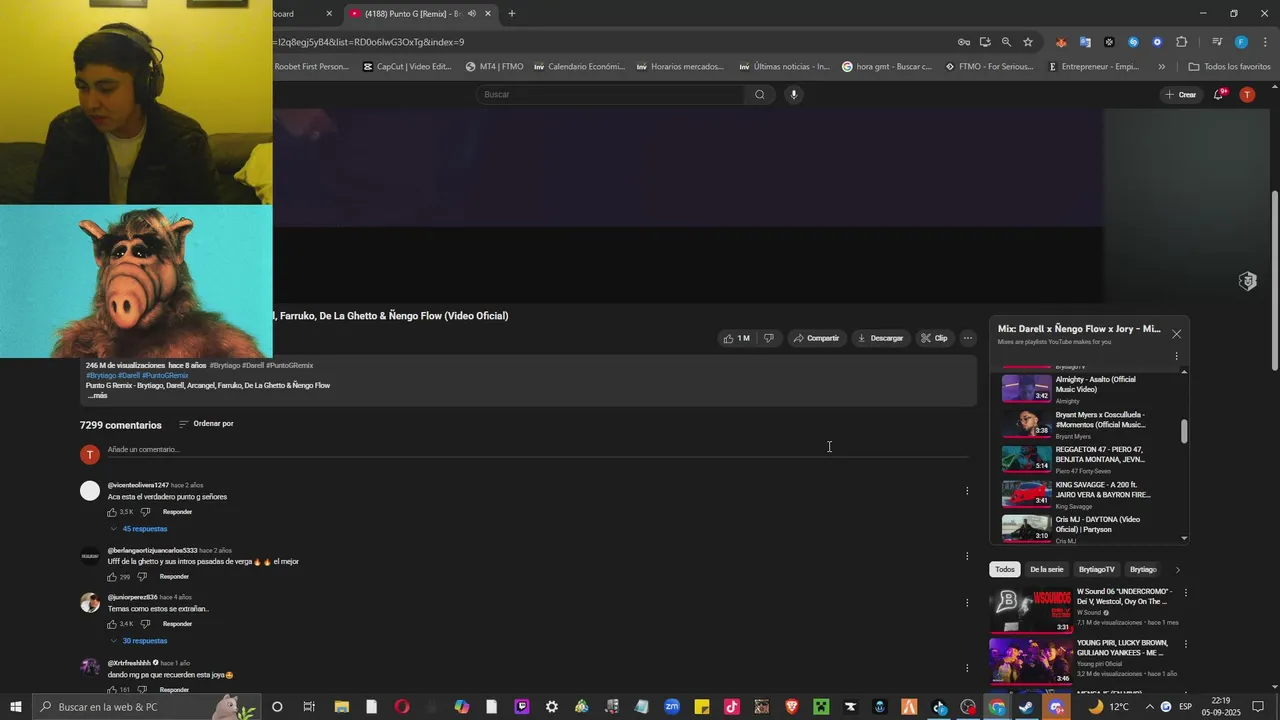Select the BrytiagoTV chip
The image size is (1280, 720).
[1097, 570]
